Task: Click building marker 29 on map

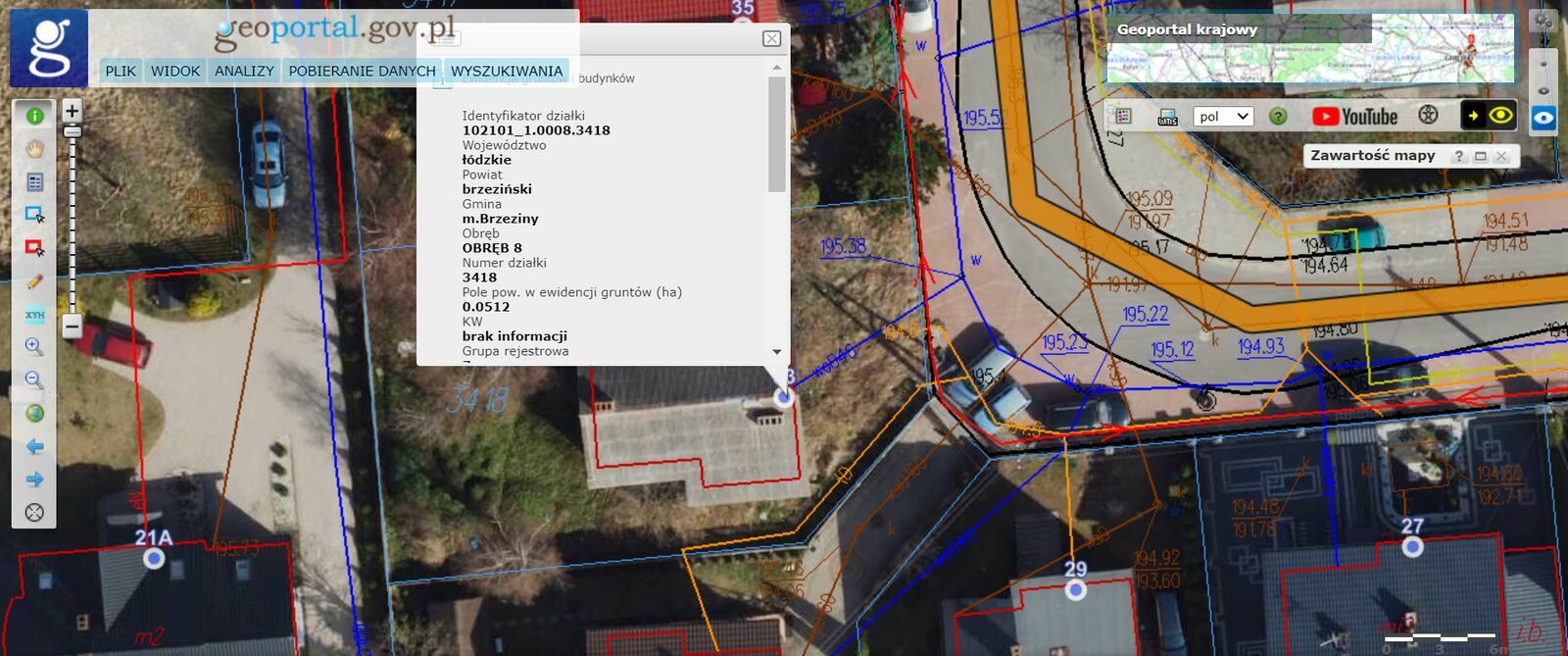Action: 1076,589
